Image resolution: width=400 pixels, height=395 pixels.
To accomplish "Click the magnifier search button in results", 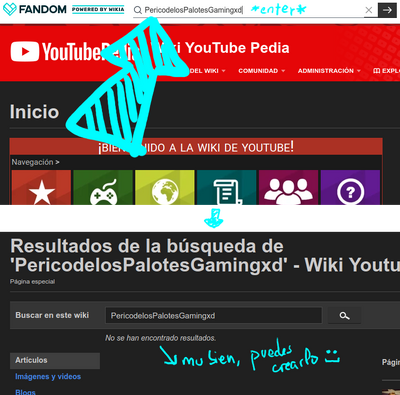I will coord(344,315).
